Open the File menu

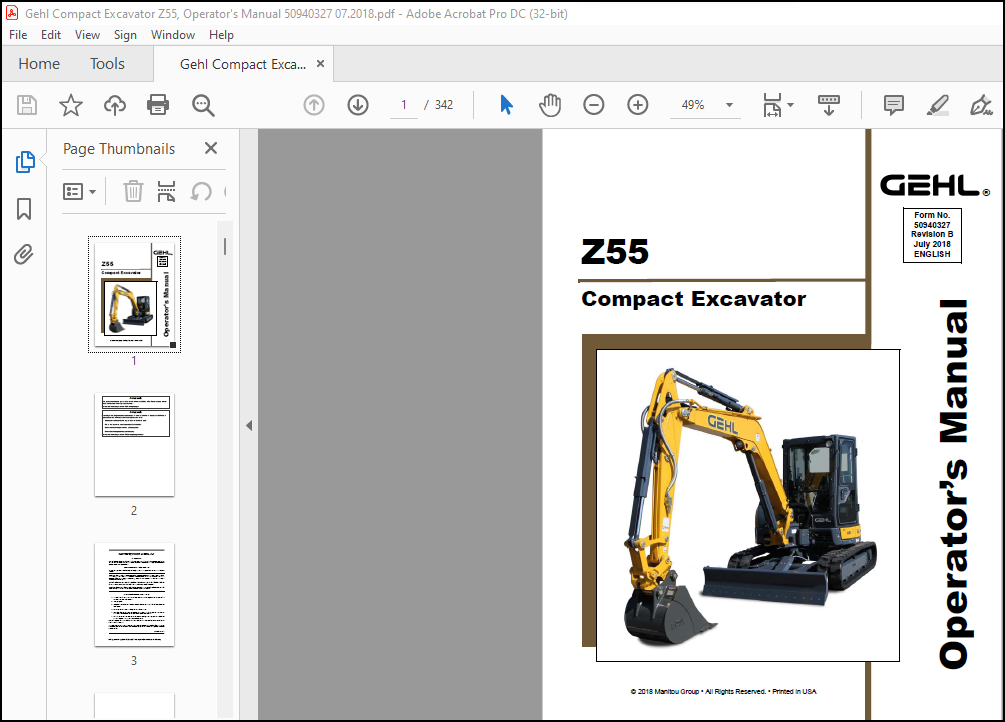click(18, 35)
